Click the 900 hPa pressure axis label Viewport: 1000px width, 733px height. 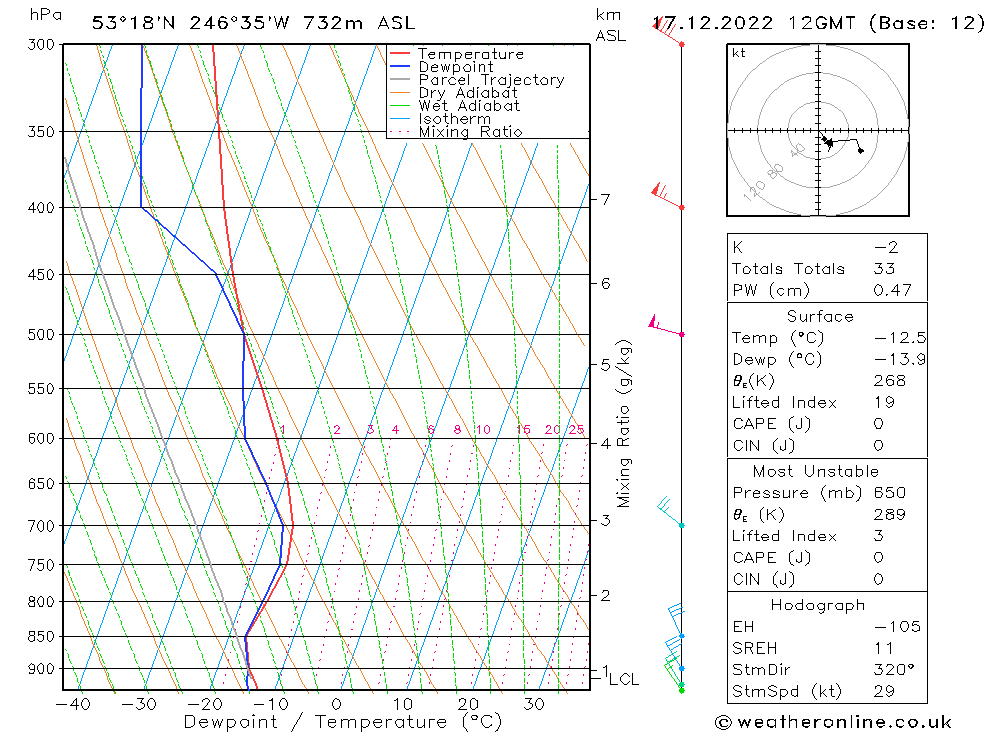coord(41,669)
